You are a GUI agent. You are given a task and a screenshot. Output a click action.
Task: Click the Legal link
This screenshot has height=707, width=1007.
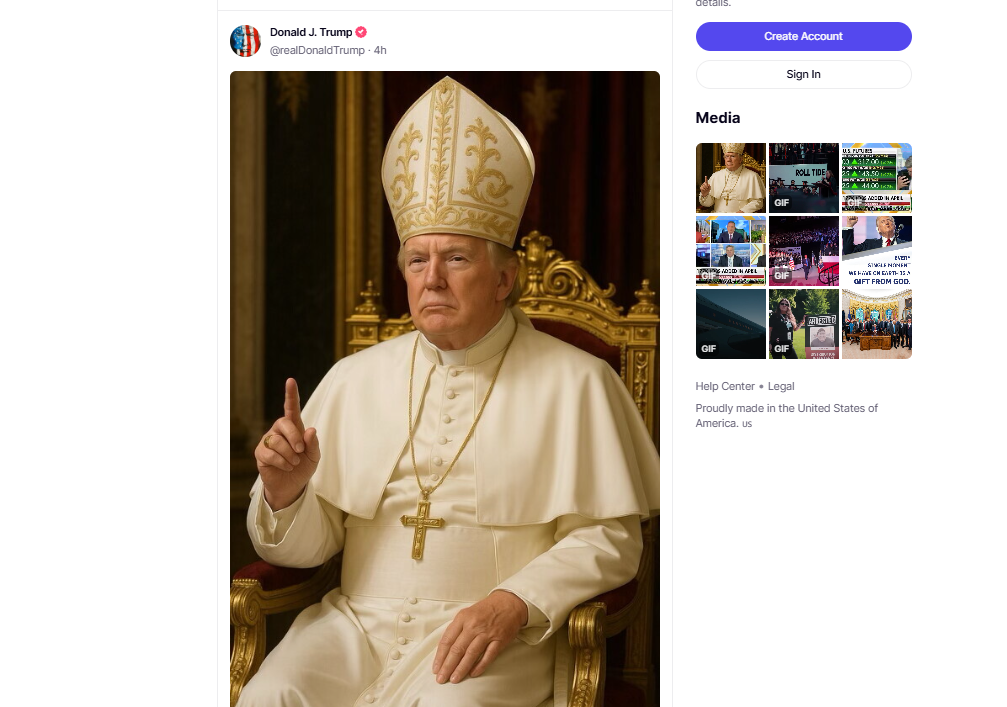pyautogui.click(x=781, y=387)
